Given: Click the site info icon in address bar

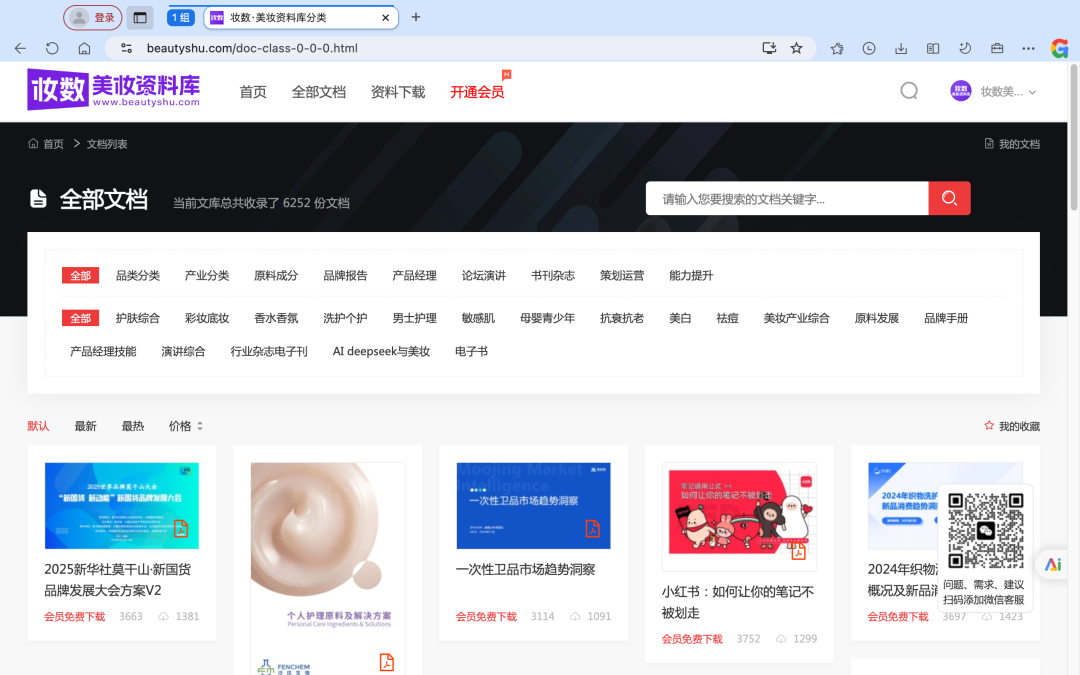Looking at the screenshot, I should point(126,48).
